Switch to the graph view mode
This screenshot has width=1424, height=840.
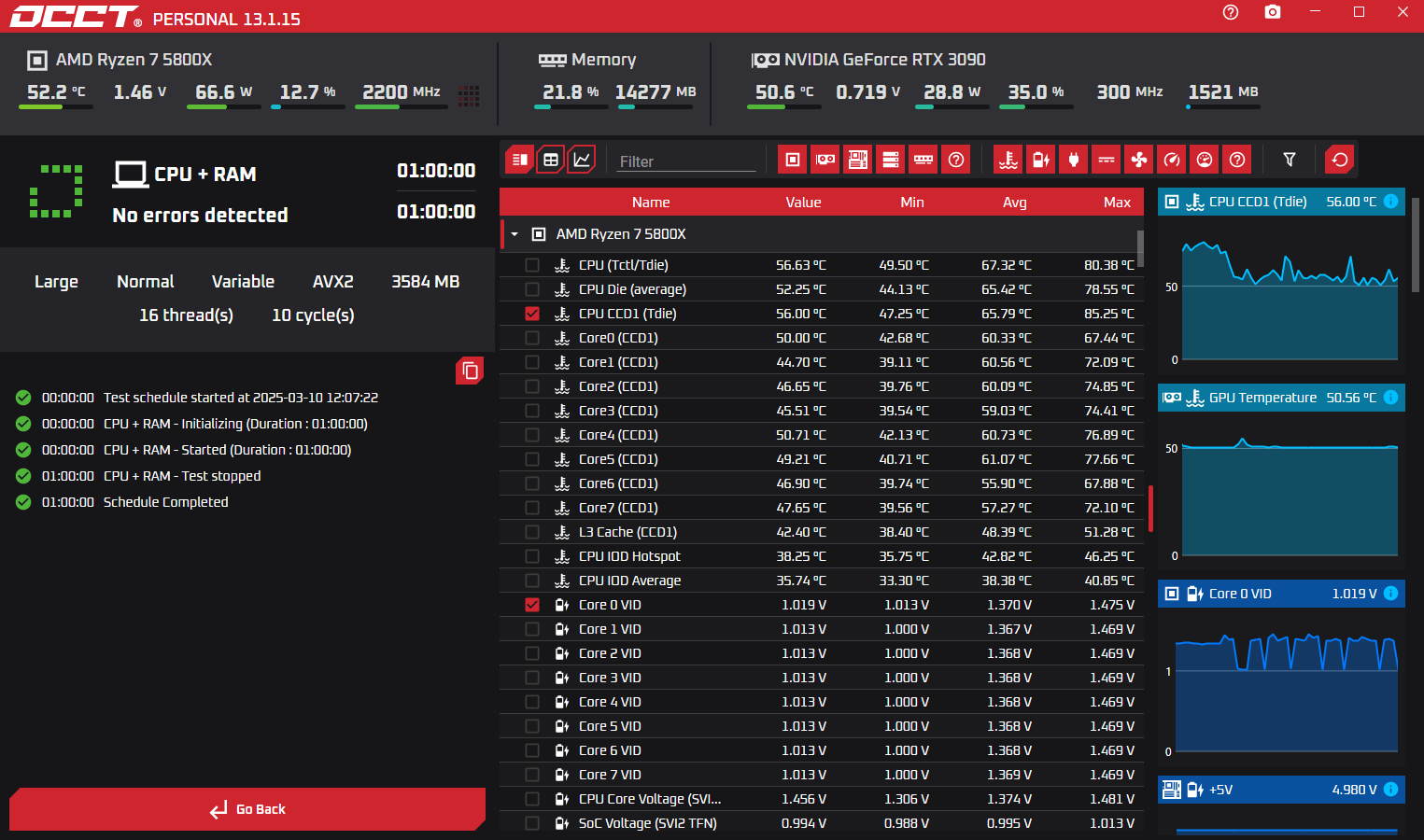[x=582, y=160]
